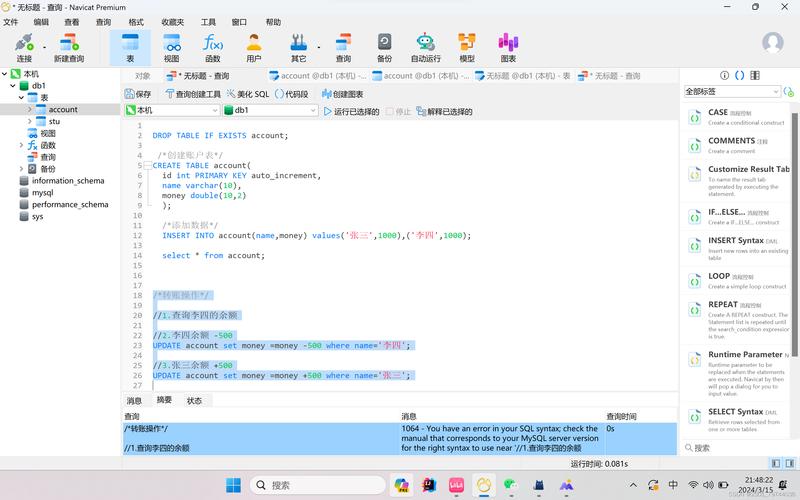Open the 模型 (Model) toolbar icon
Viewport: 800px width, 500px height.
pos(467,48)
